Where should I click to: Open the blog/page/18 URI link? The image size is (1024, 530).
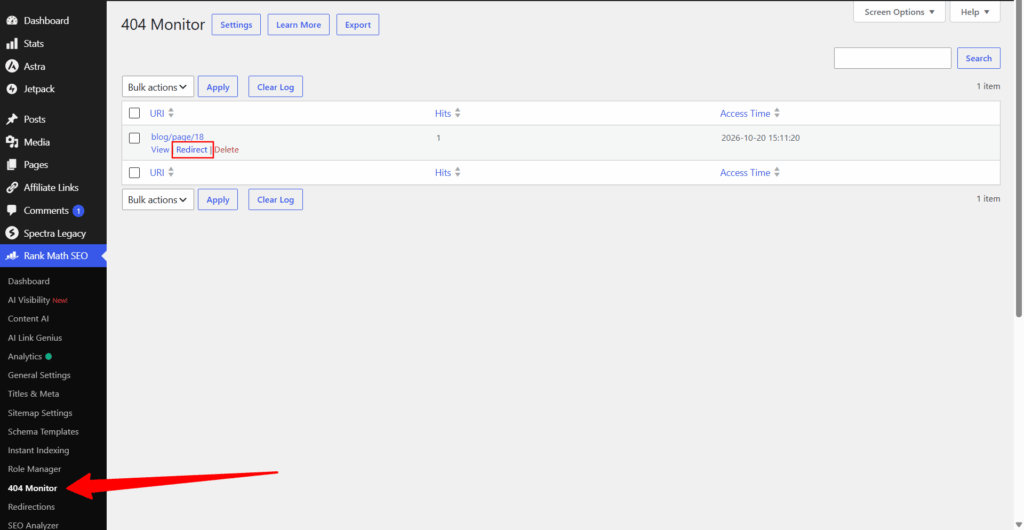tap(178, 137)
